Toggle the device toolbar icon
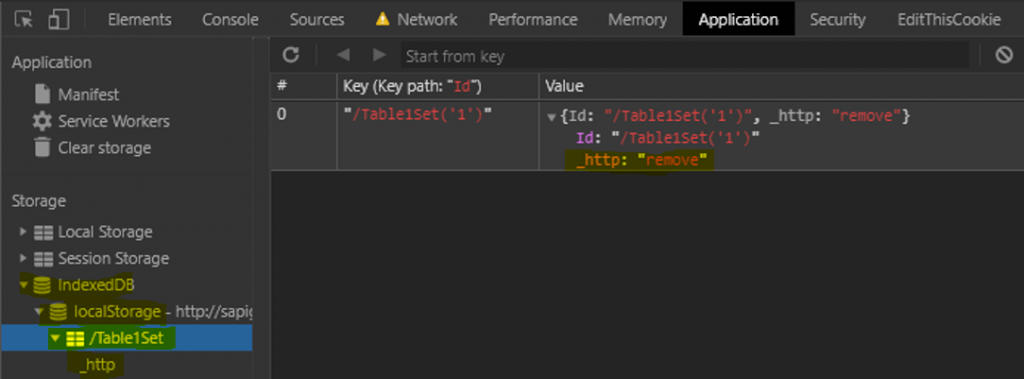Viewport: 1024px width, 379px height. pos(59,20)
